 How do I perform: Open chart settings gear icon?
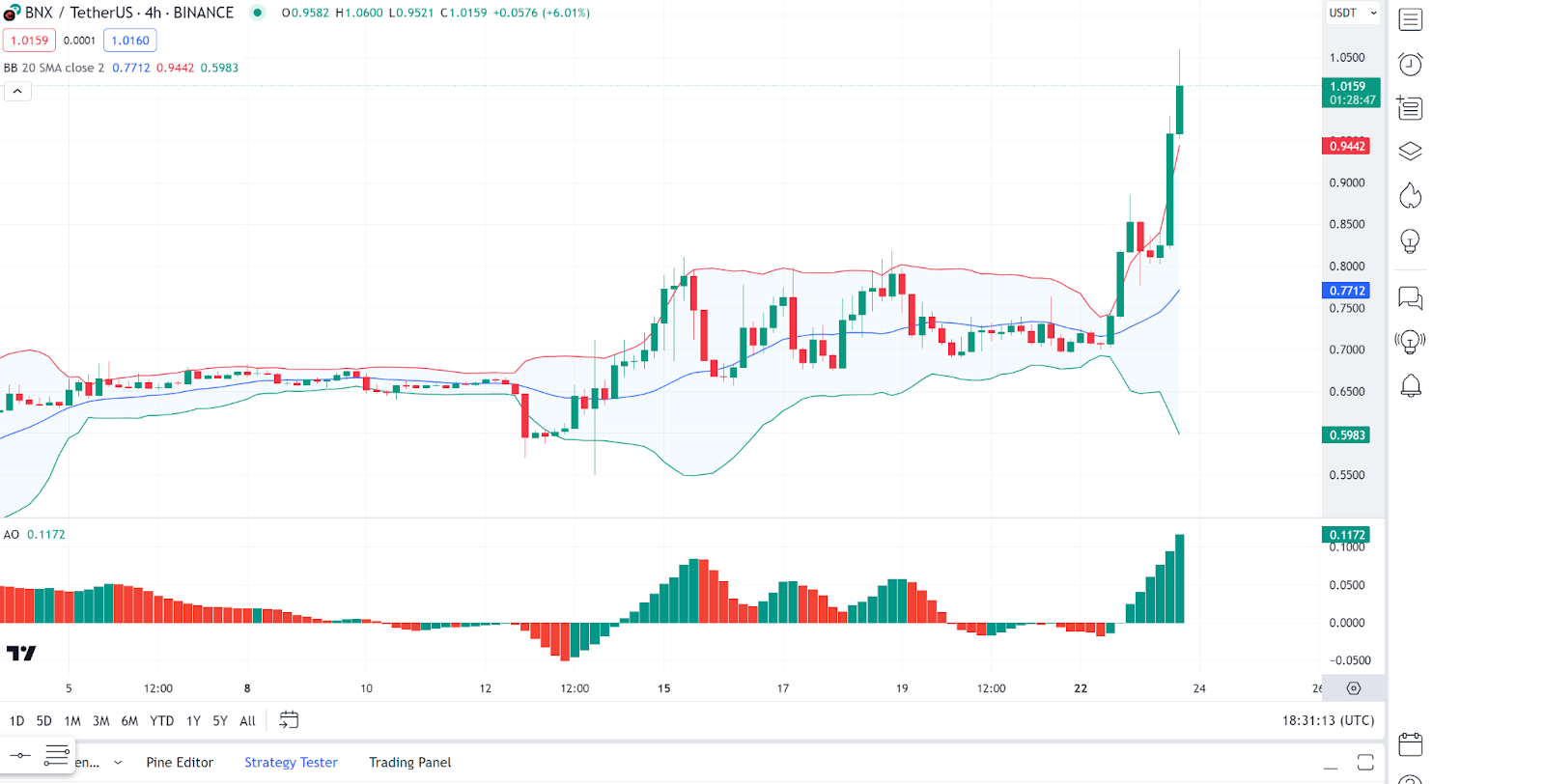1354,688
